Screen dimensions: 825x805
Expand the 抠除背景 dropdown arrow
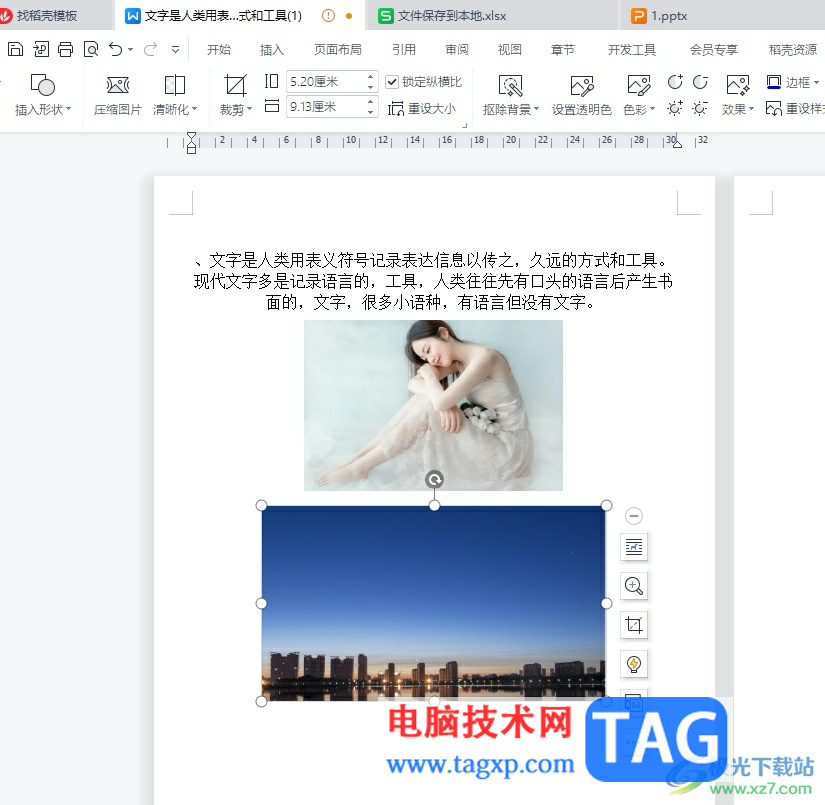click(537, 109)
